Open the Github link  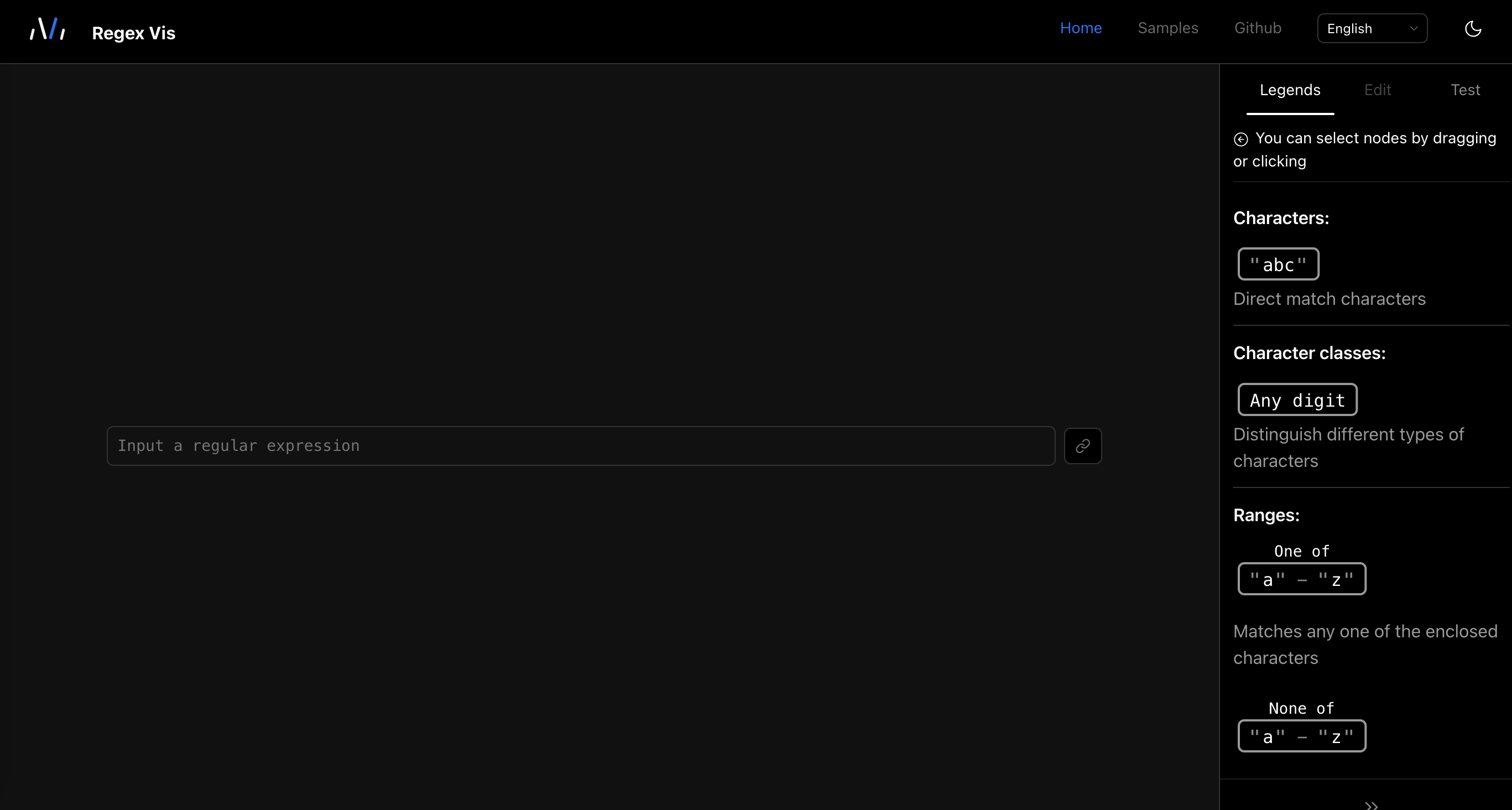pos(1257,28)
